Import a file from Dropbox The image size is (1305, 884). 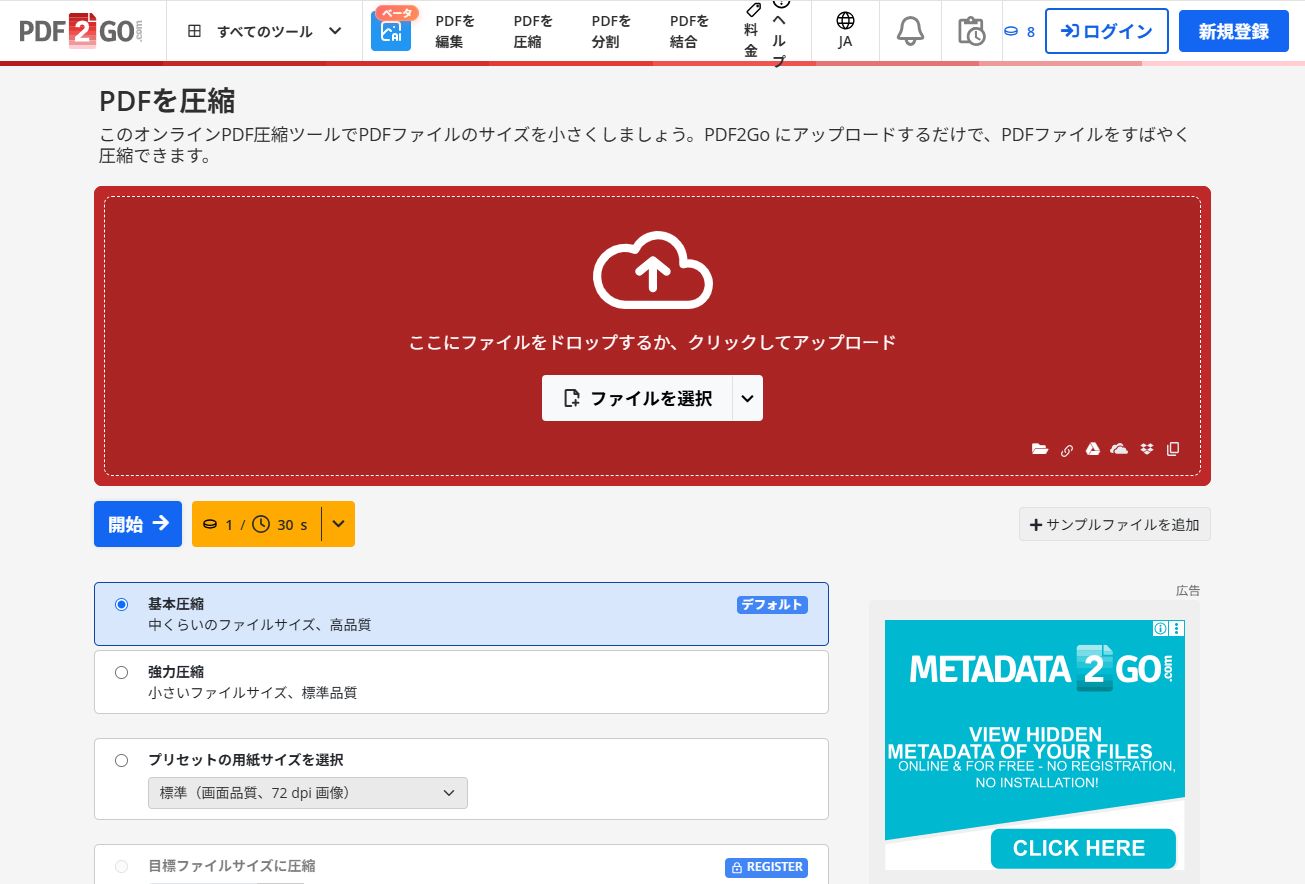1145,449
